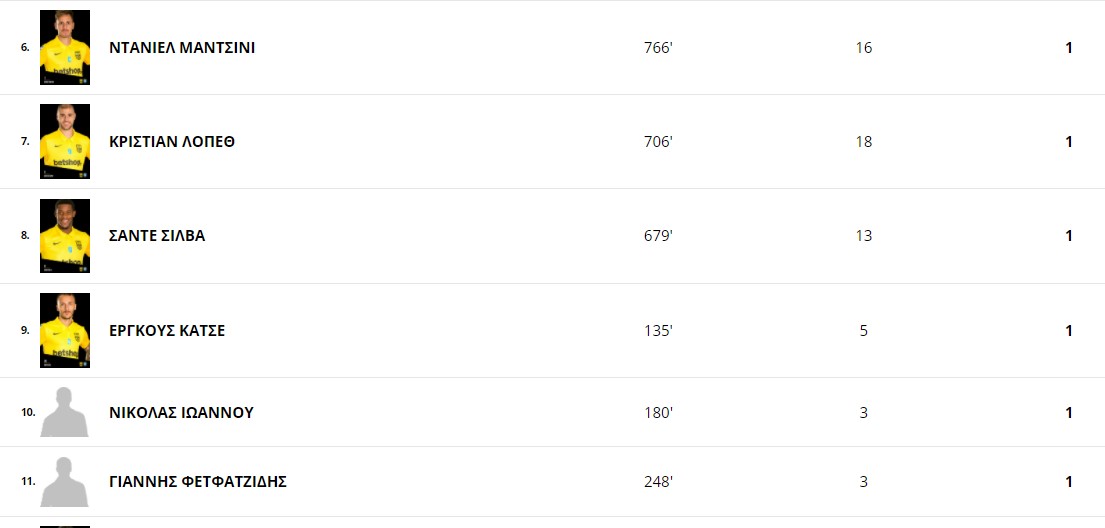
Task: Open Ντάνιελ Μαντσίνι player photo
Action: pos(65,47)
